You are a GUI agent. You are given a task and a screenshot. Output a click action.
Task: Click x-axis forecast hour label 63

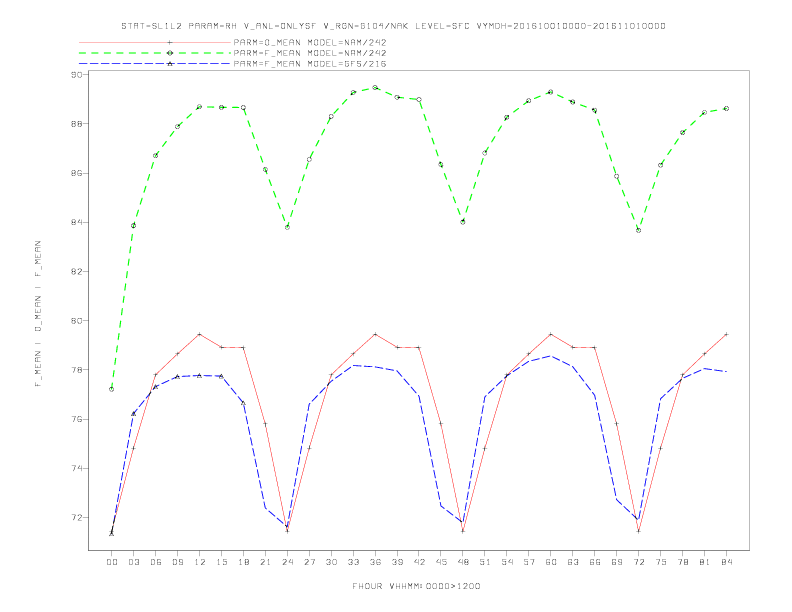pyautogui.click(x=573, y=562)
